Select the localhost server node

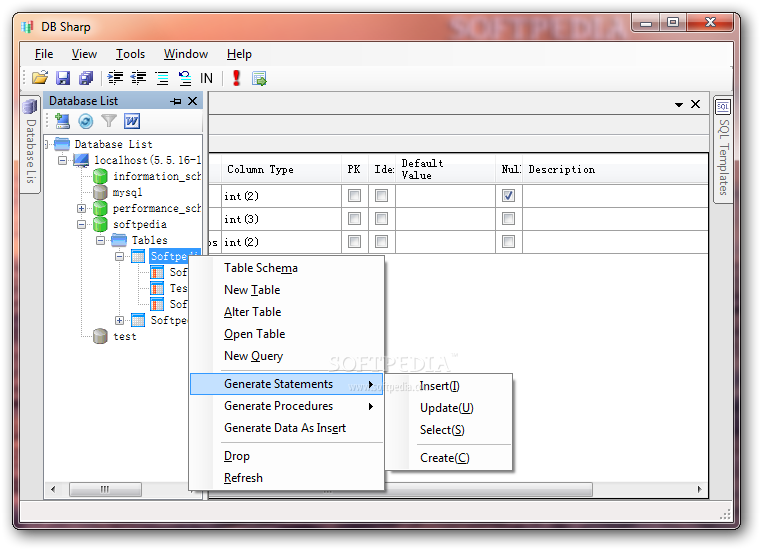(x=148, y=160)
